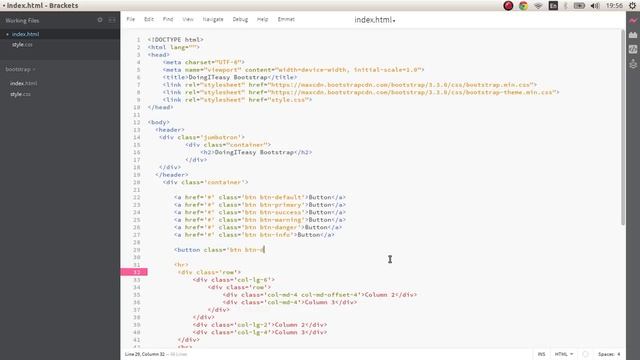Screen dimensions: 640x360
Task: Open the Debug menu
Action: point(240,19)
